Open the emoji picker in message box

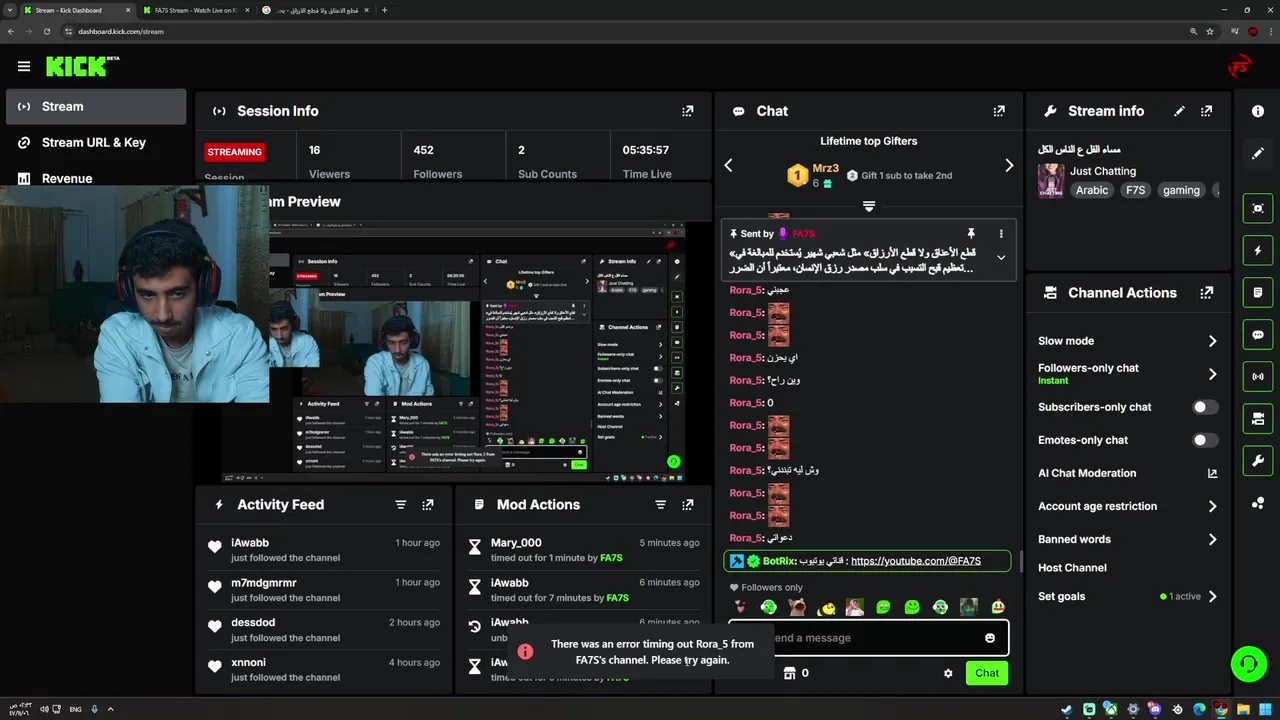(x=990, y=638)
